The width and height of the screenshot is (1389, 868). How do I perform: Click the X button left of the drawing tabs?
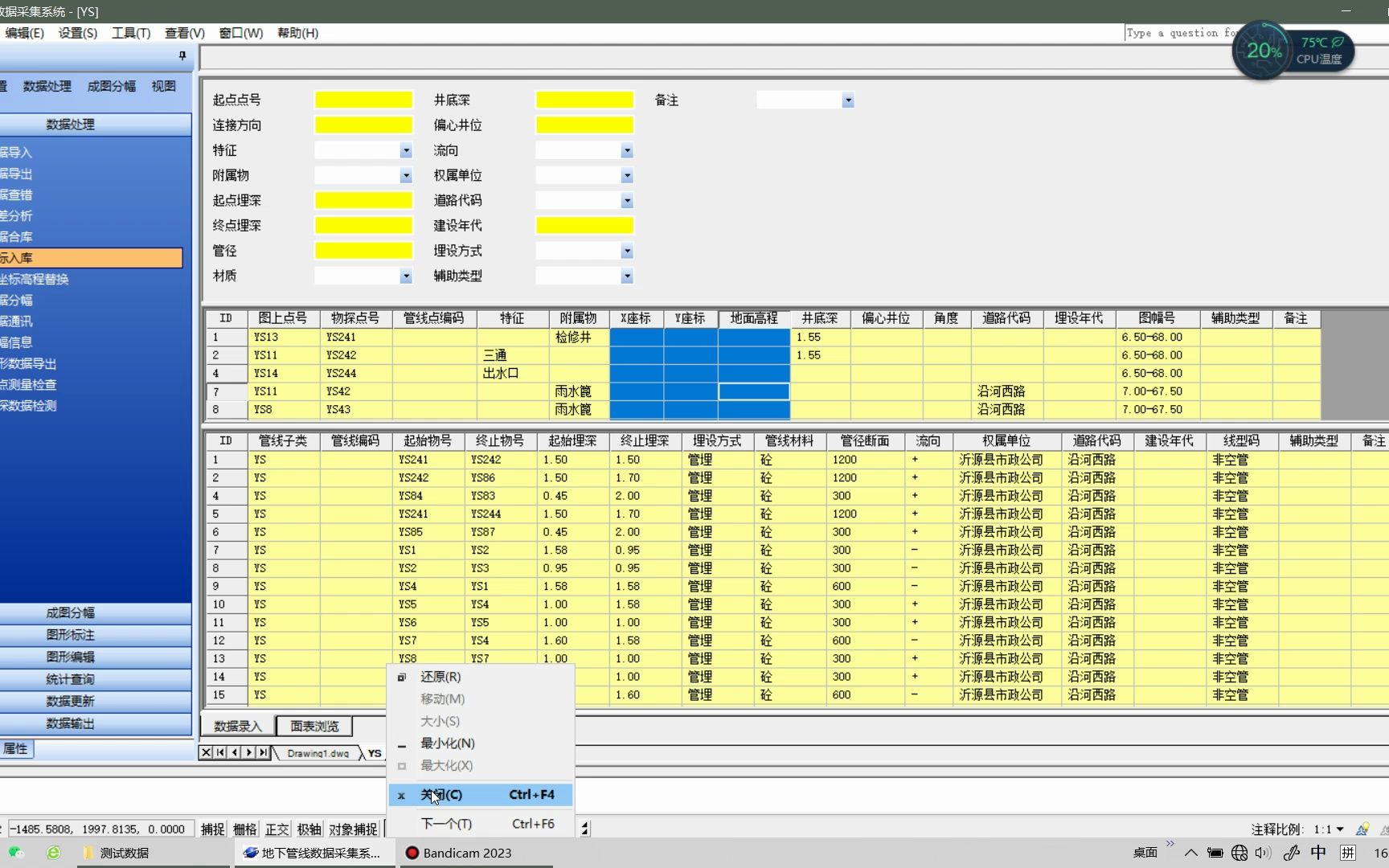click(x=206, y=753)
